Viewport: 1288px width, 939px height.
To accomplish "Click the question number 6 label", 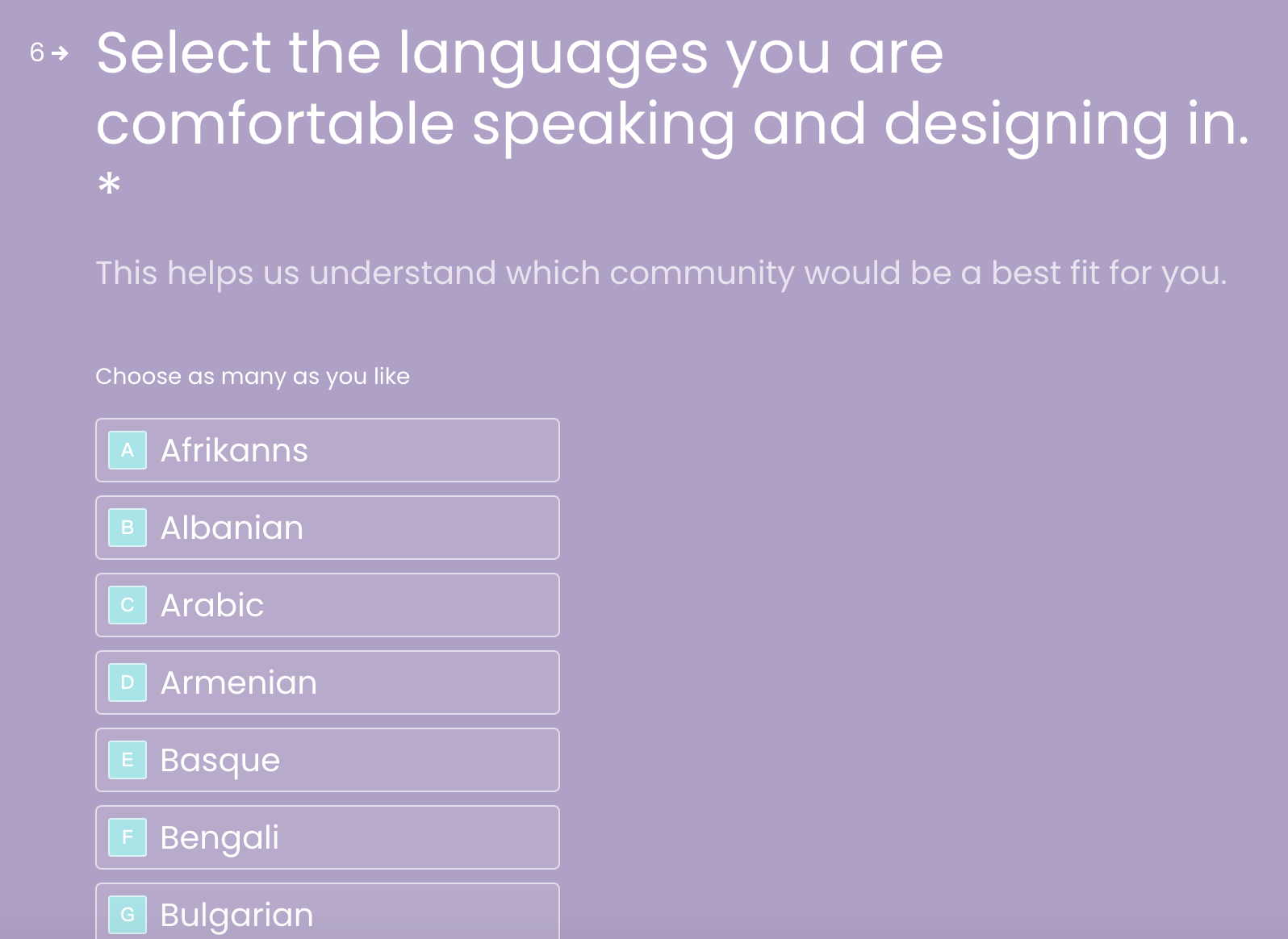I will (x=37, y=53).
